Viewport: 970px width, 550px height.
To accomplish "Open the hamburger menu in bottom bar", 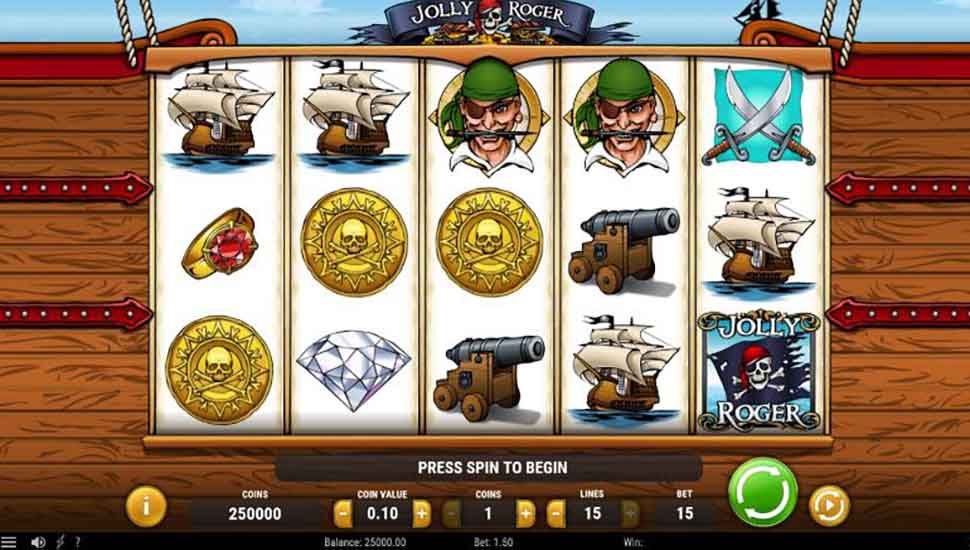I will (x=9, y=543).
